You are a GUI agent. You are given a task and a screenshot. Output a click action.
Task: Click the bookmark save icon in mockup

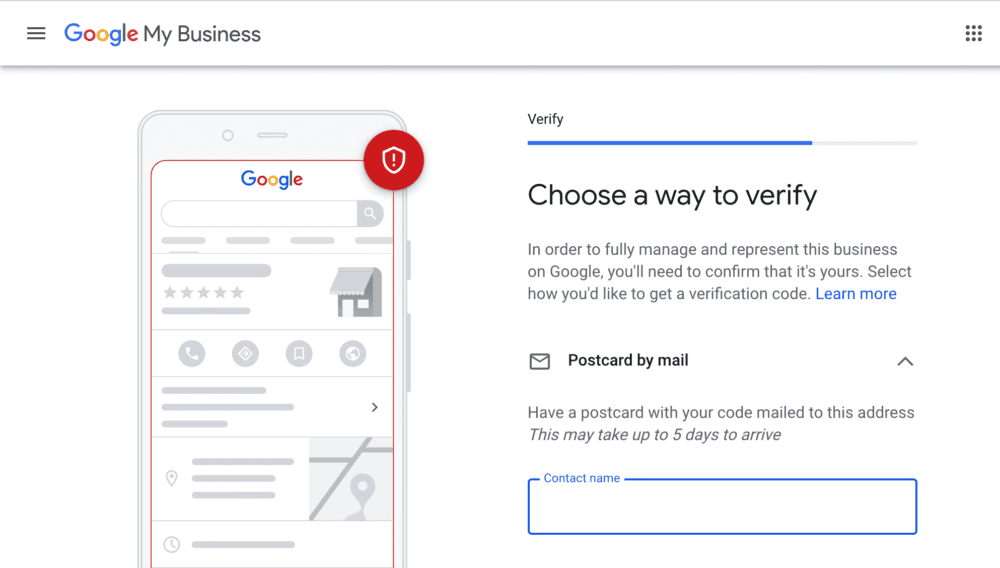click(298, 353)
